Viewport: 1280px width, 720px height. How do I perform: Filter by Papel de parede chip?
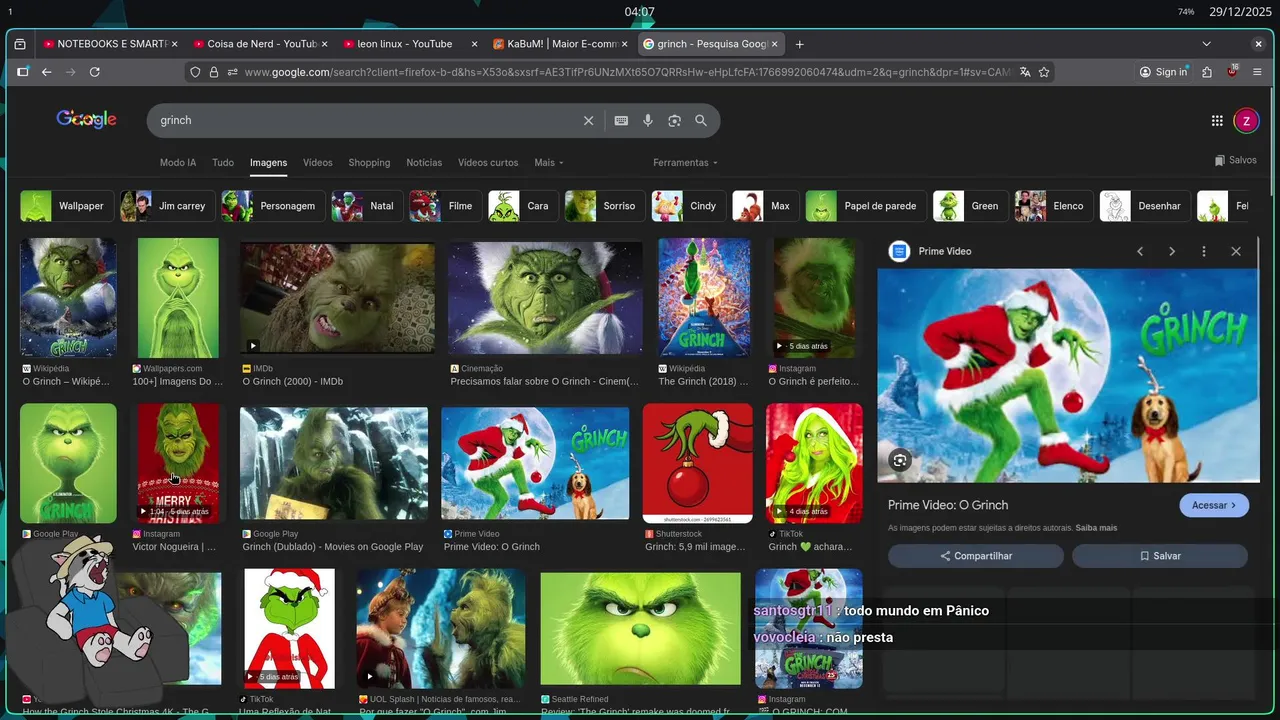(866, 206)
